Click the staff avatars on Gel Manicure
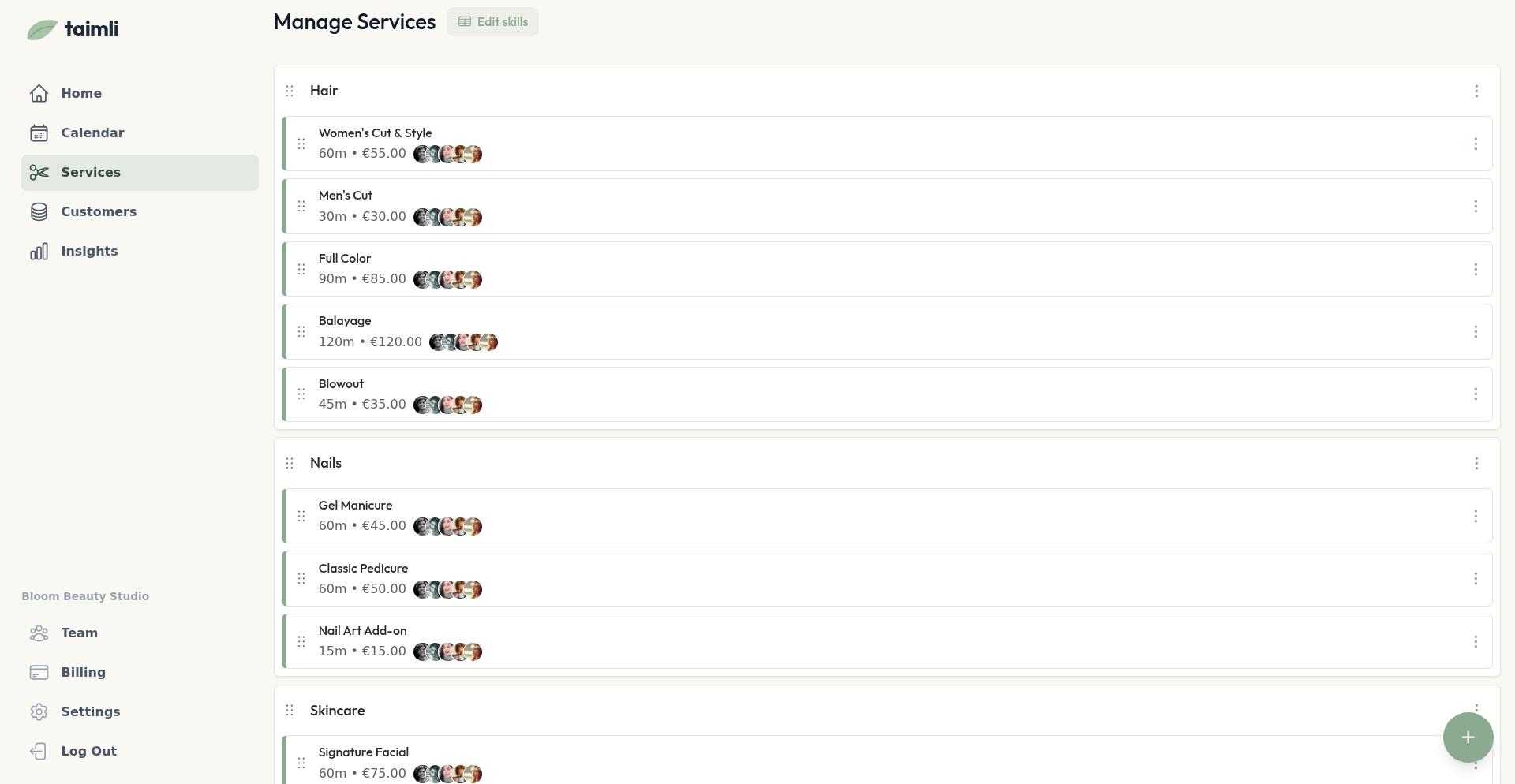This screenshot has height=784, width=1515. coord(447,527)
